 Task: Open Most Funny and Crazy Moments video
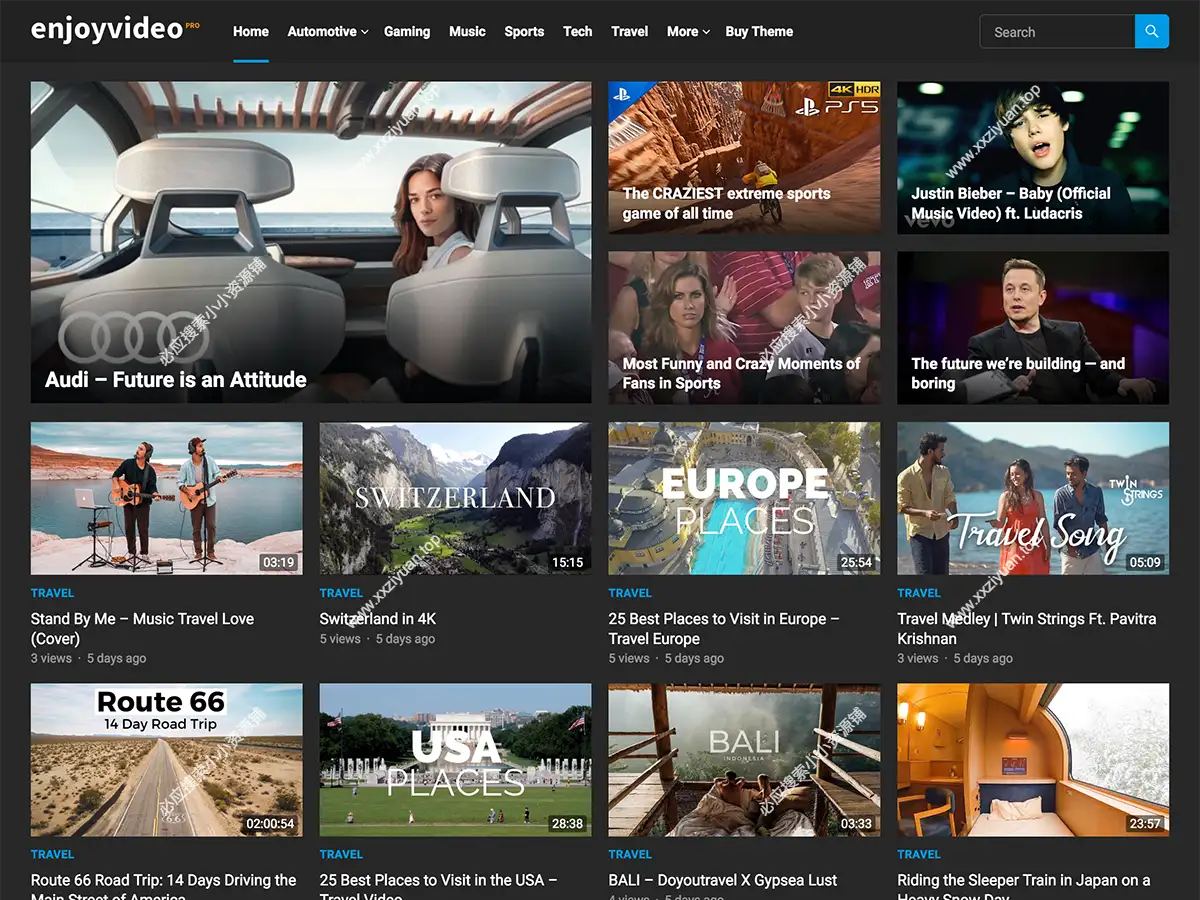[744, 327]
